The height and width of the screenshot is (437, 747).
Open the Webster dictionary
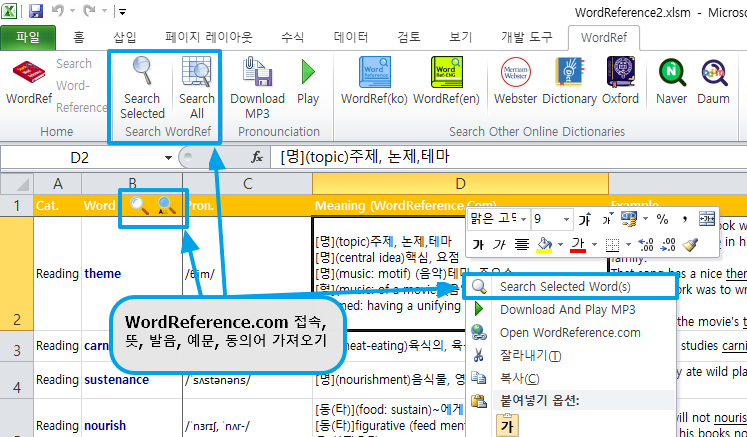(x=515, y=81)
